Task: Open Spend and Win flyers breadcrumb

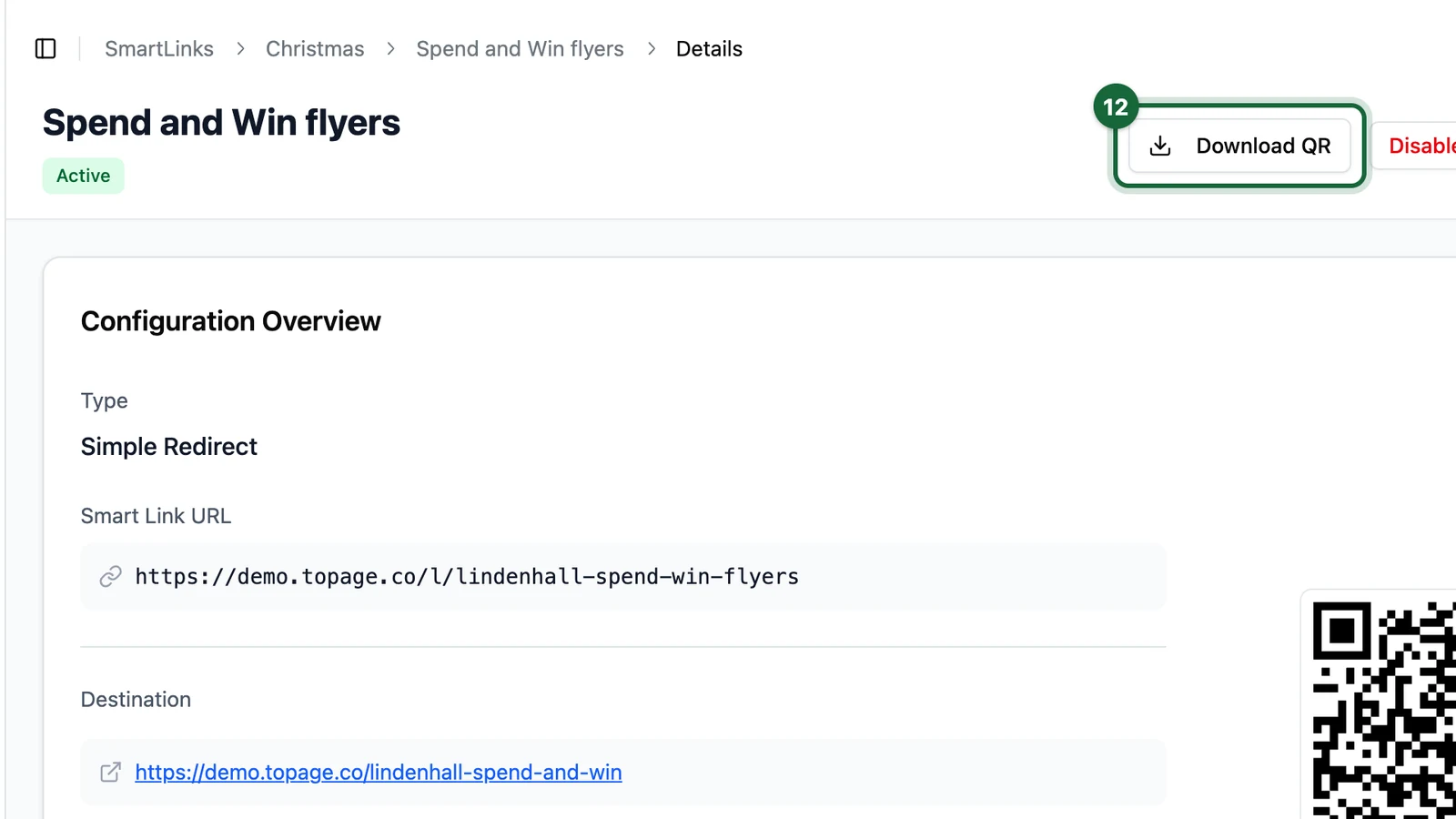Action: coord(520,49)
